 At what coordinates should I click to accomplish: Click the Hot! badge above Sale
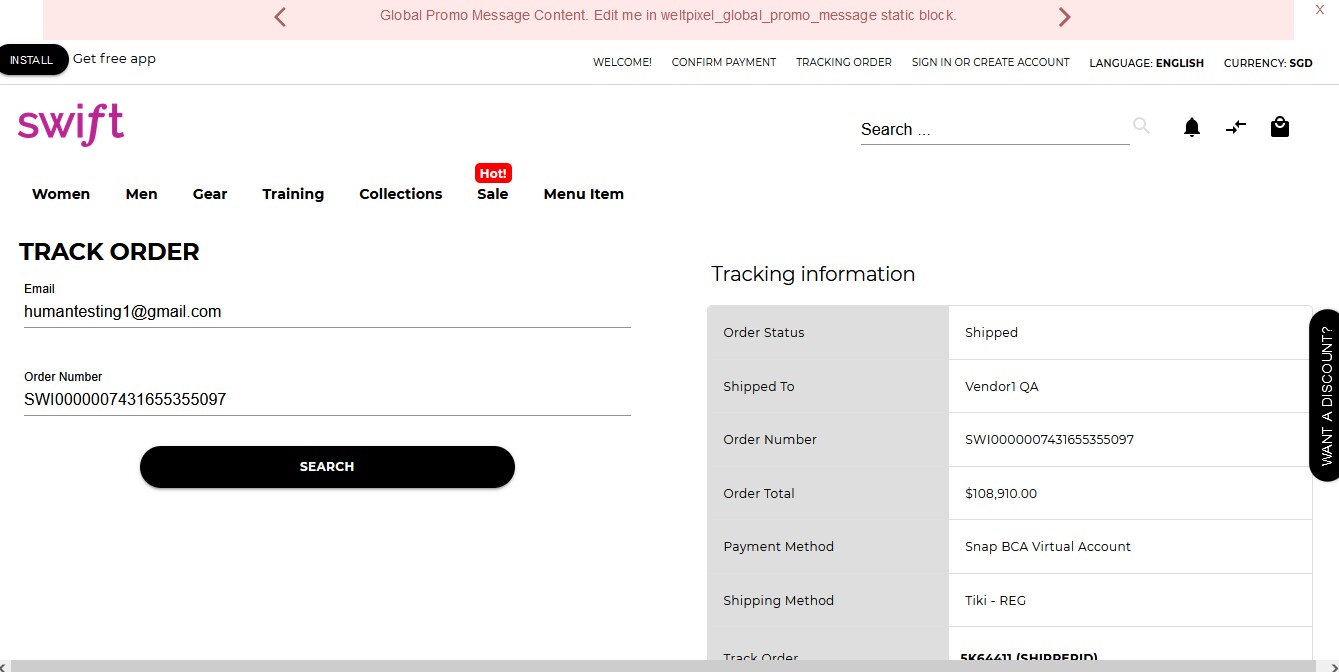(x=492, y=173)
